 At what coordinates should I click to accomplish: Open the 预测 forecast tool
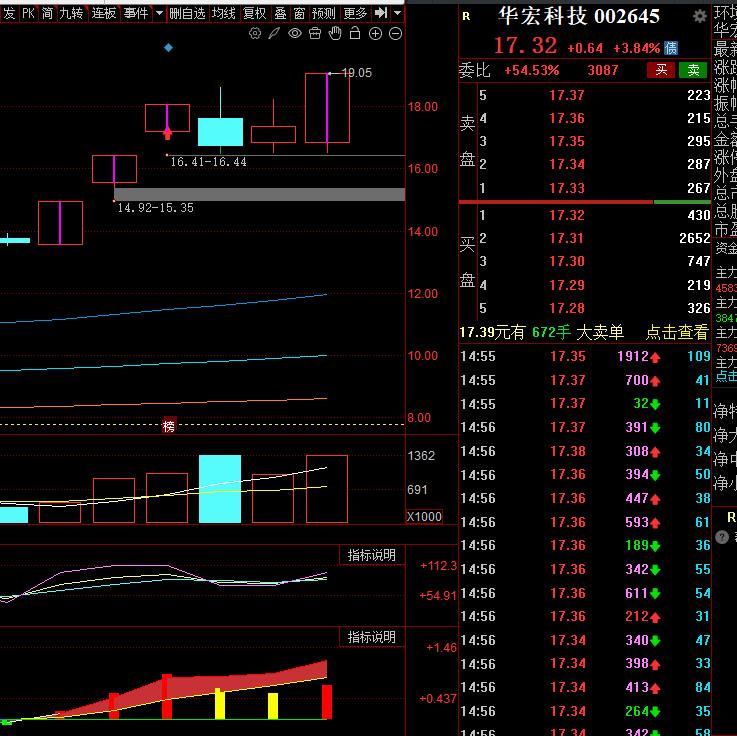click(x=324, y=13)
